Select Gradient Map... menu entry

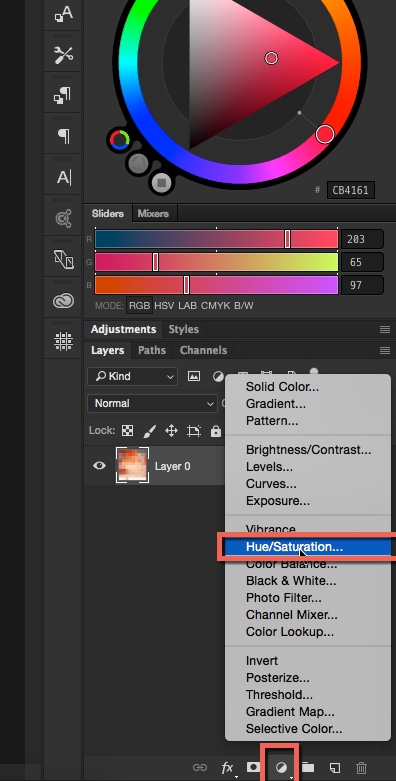click(x=290, y=712)
